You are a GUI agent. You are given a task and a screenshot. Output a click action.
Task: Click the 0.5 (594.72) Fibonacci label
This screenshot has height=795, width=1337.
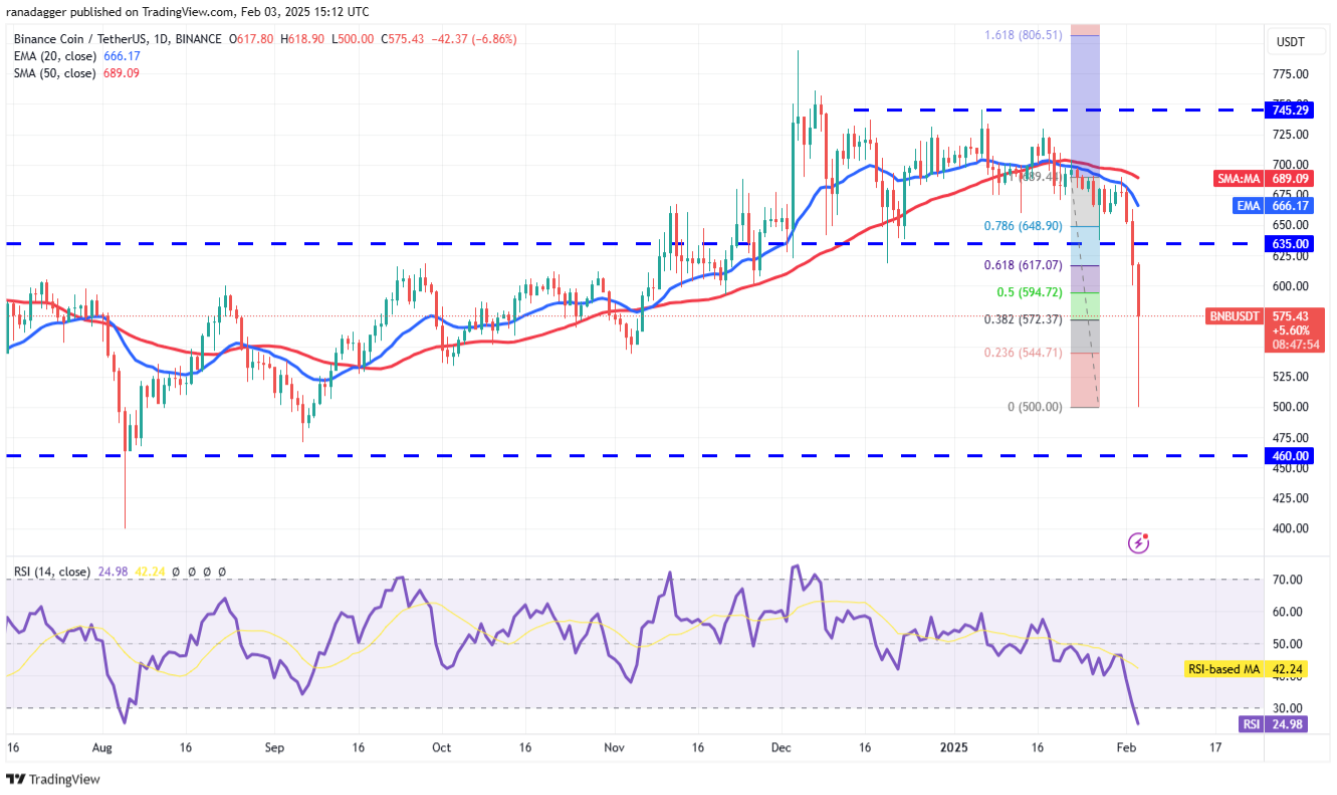coord(1032,293)
